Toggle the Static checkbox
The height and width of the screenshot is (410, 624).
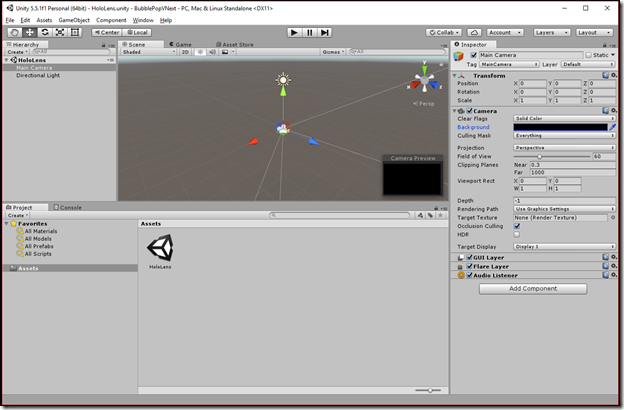tap(589, 55)
